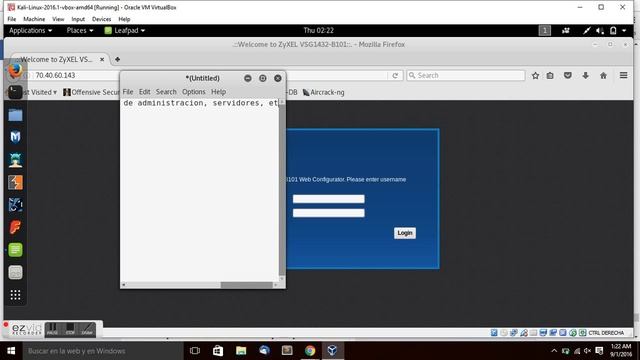Show all applications grid in dock
Viewport: 640px width, 360px height.
[x=15, y=295]
